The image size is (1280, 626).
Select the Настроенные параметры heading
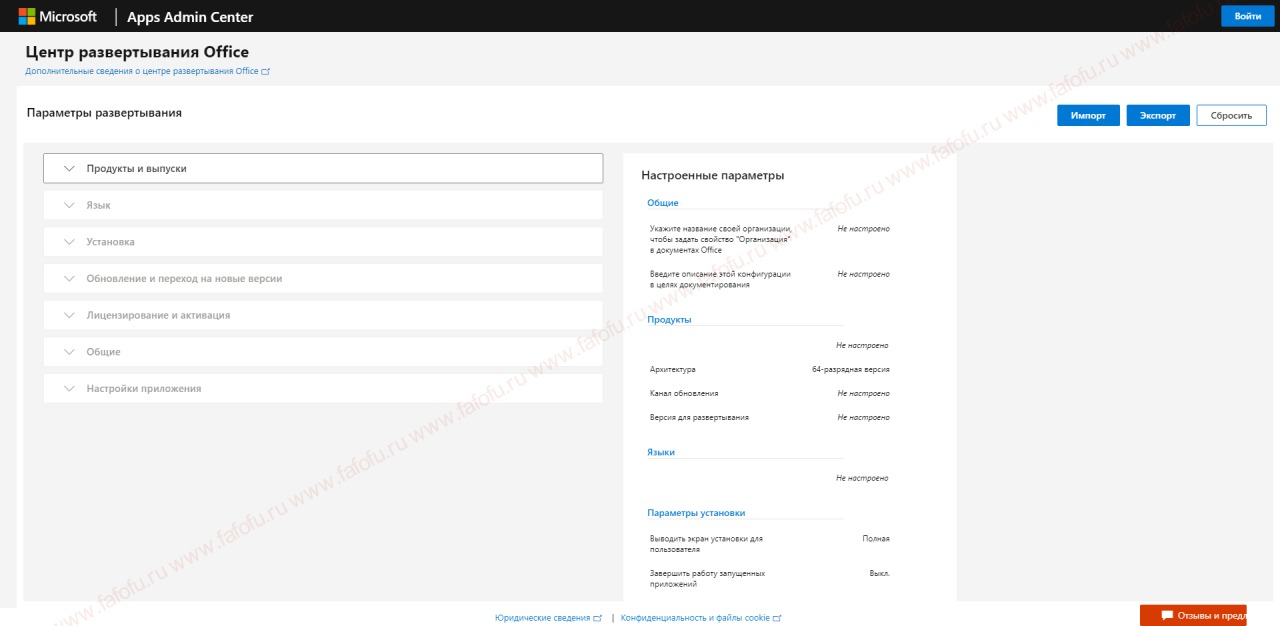click(x=712, y=175)
